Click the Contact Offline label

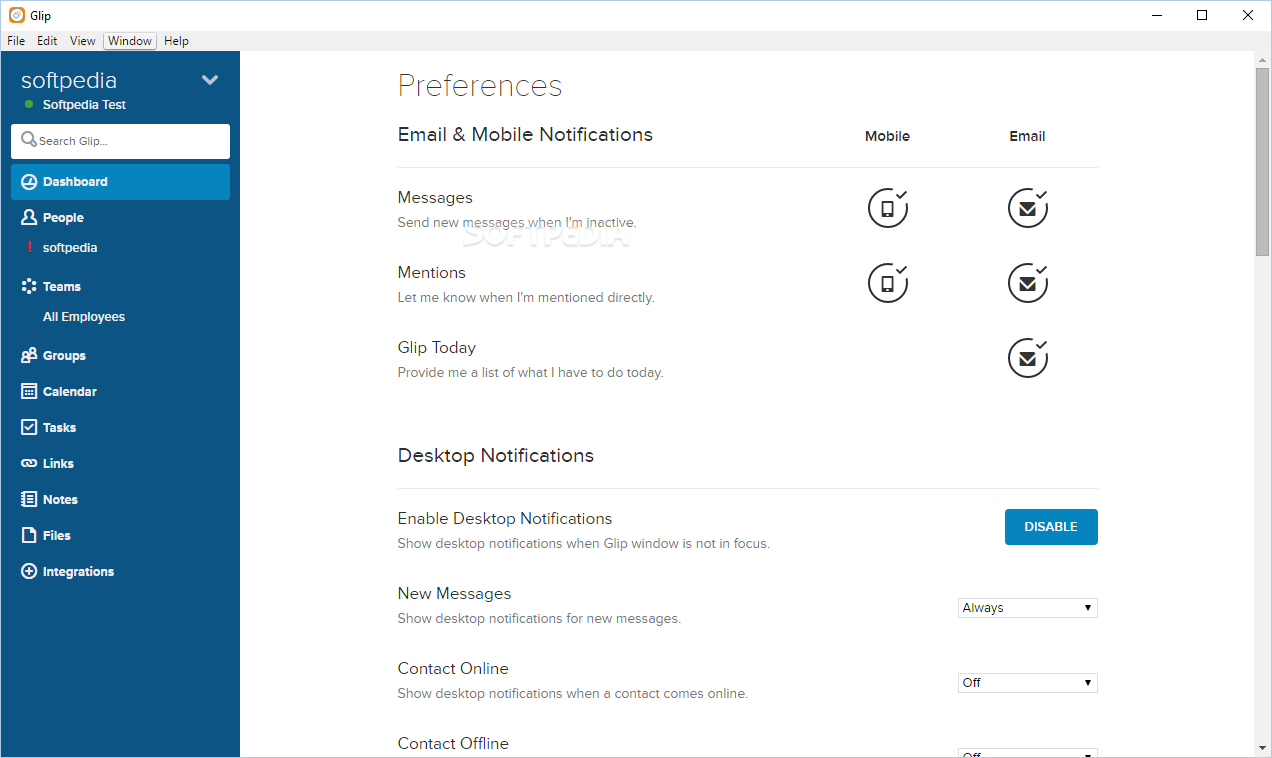tap(453, 744)
